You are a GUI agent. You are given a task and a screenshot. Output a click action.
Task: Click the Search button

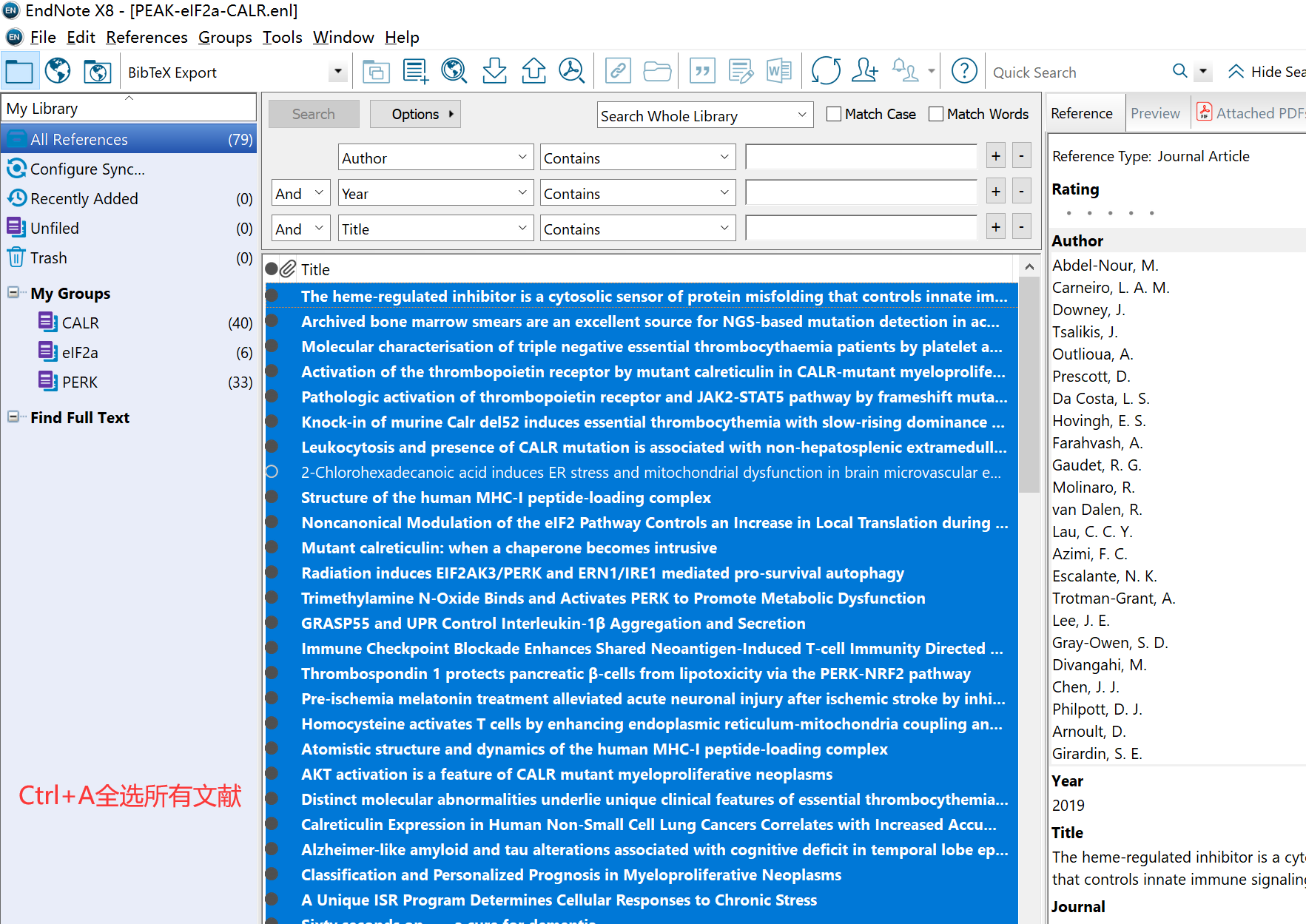click(314, 114)
